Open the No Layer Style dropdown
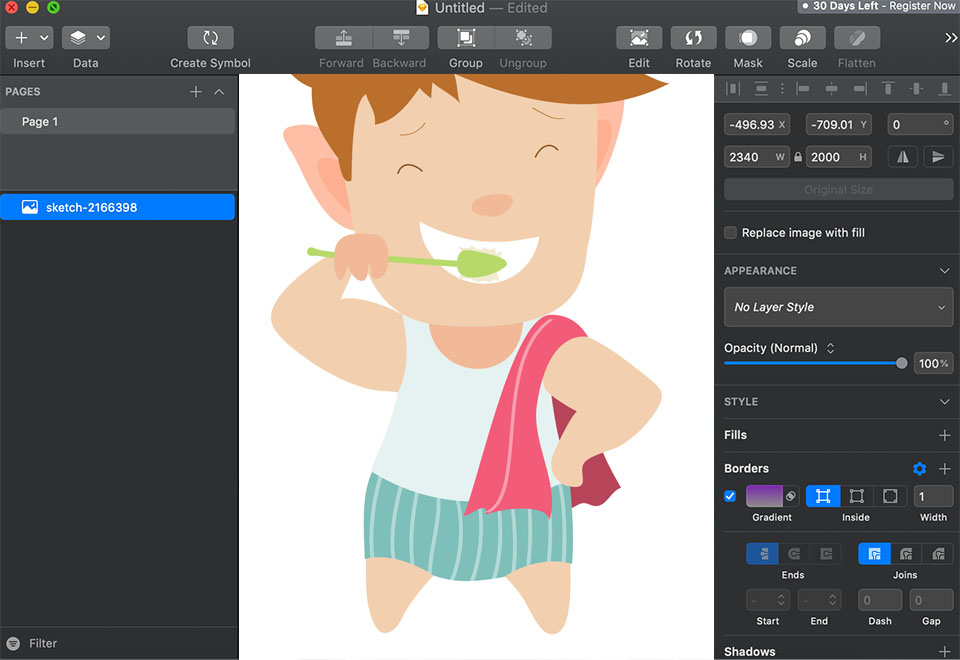The image size is (960, 660). click(838, 307)
